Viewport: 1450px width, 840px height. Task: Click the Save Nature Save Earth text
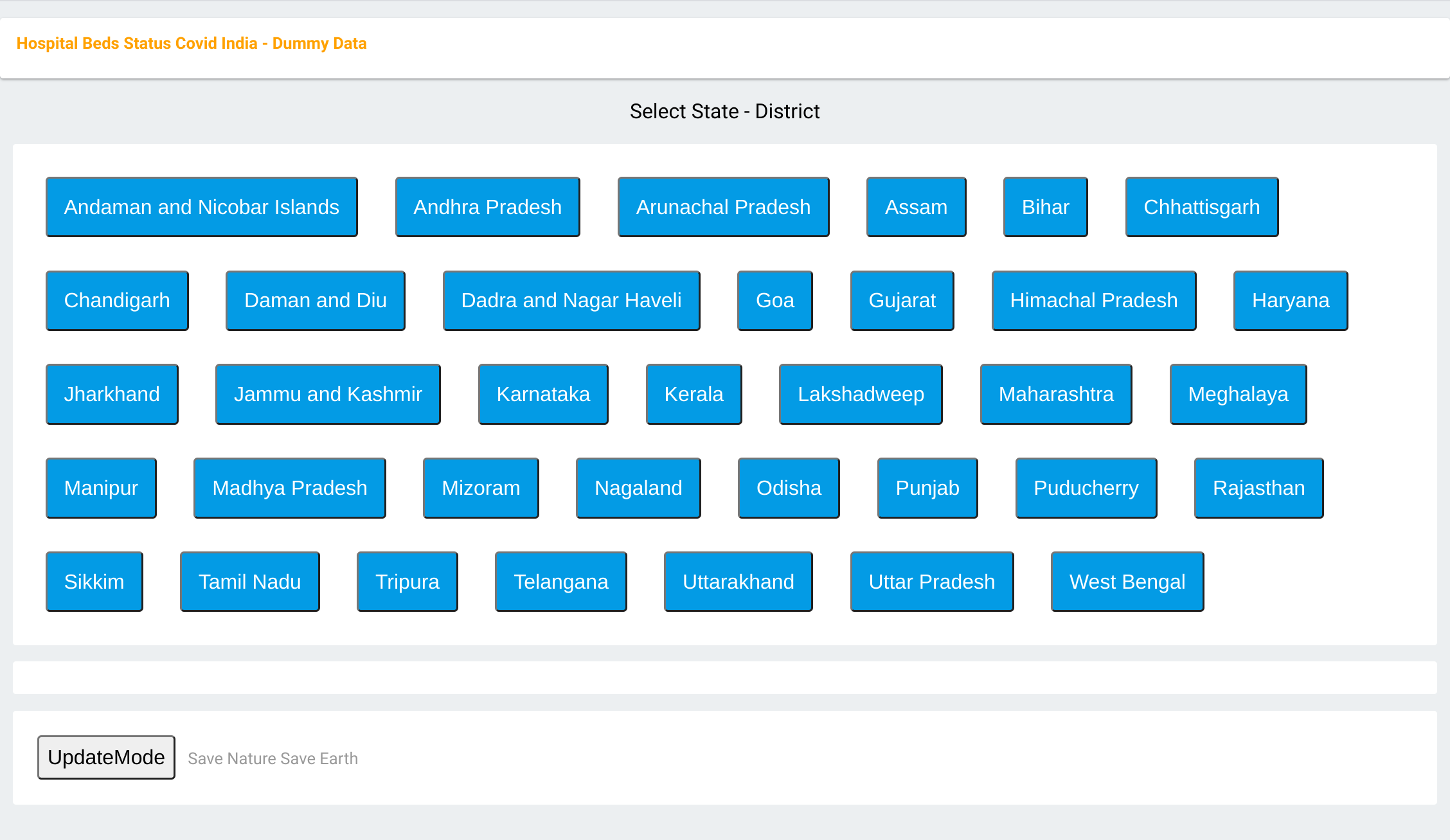[x=273, y=758]
